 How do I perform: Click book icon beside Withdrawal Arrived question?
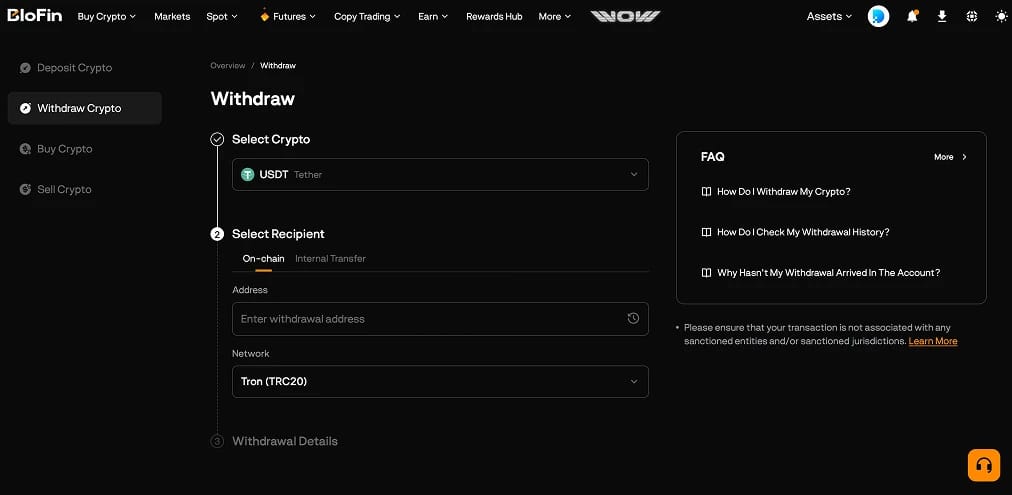tap(706, 272)
